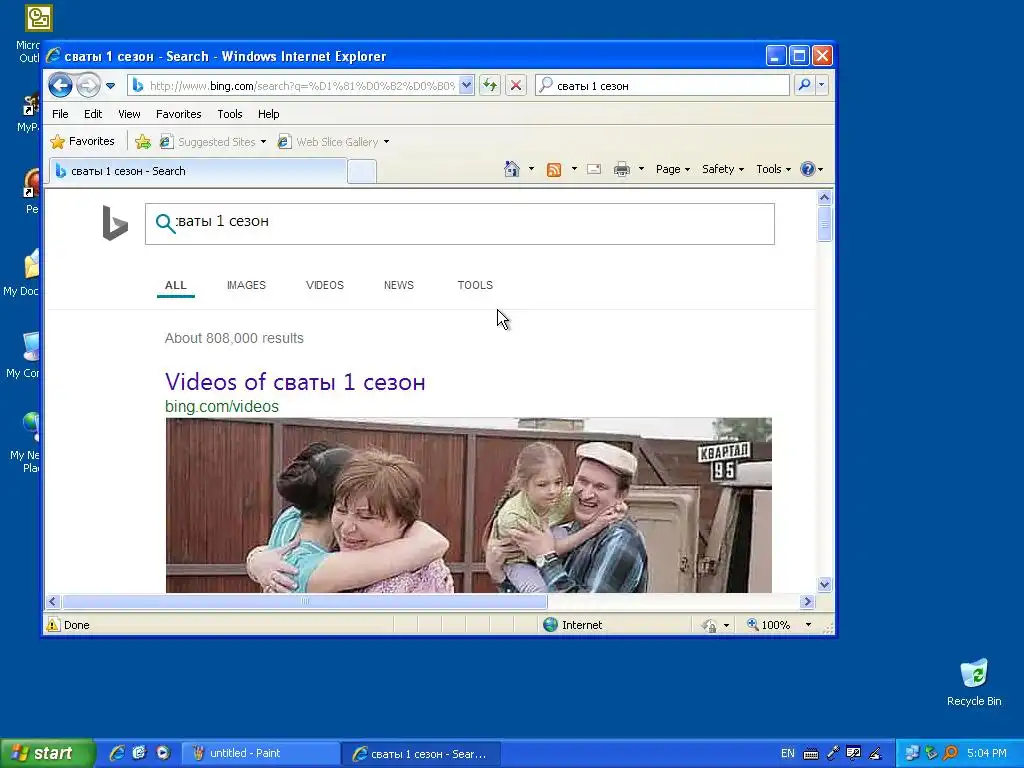Click the vertical scrollbar up arrow

tap(824, 197)
